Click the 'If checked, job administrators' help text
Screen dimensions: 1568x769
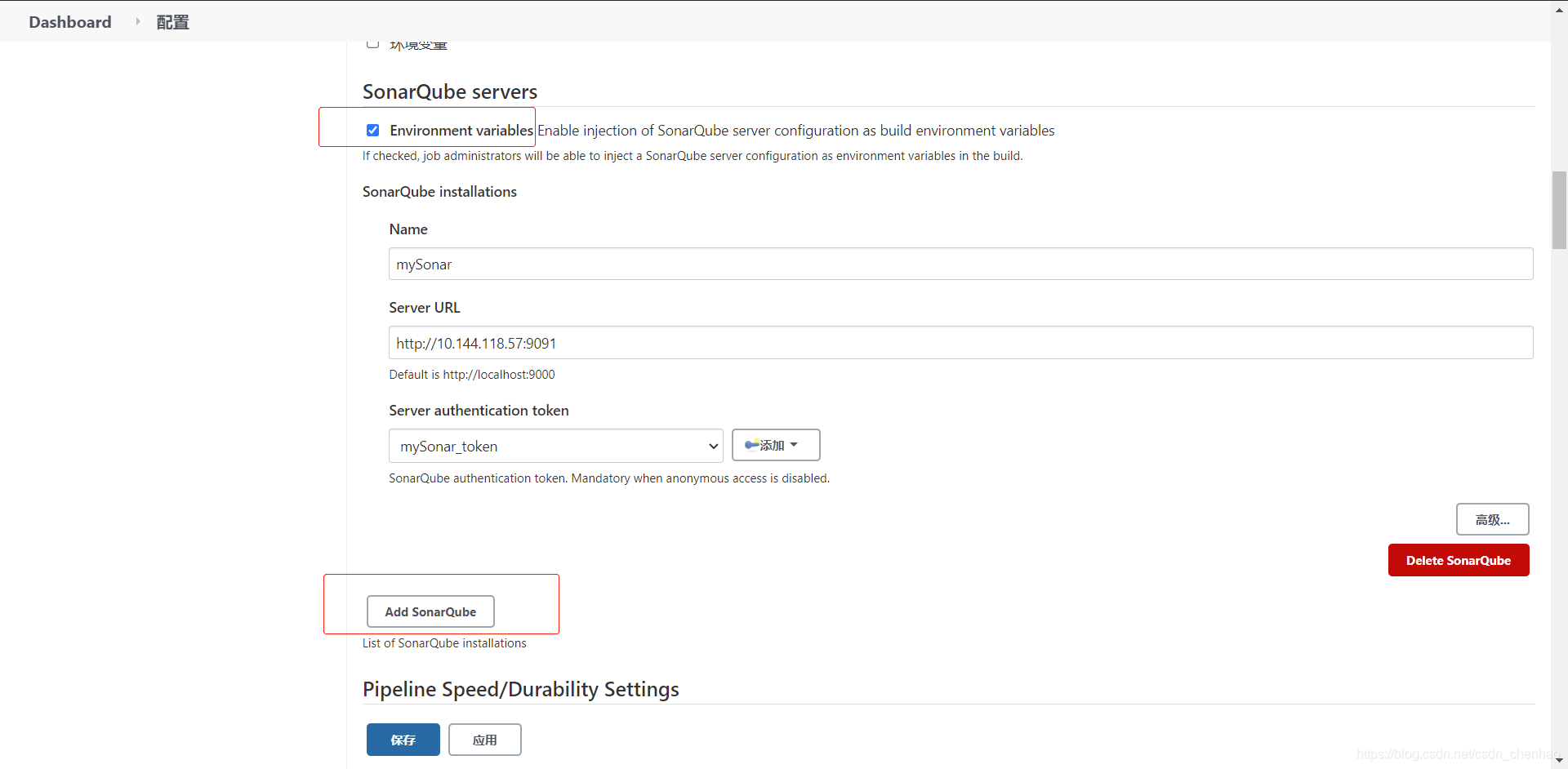coord(693,156)
